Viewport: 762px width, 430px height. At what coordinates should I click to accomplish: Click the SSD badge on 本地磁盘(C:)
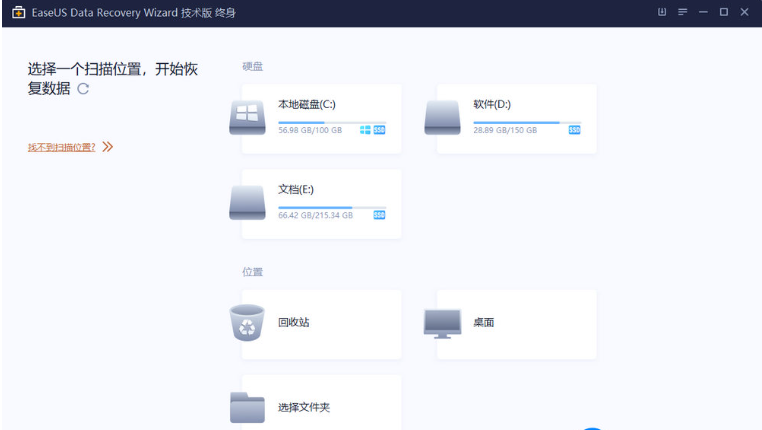click(x=380, y=130)
